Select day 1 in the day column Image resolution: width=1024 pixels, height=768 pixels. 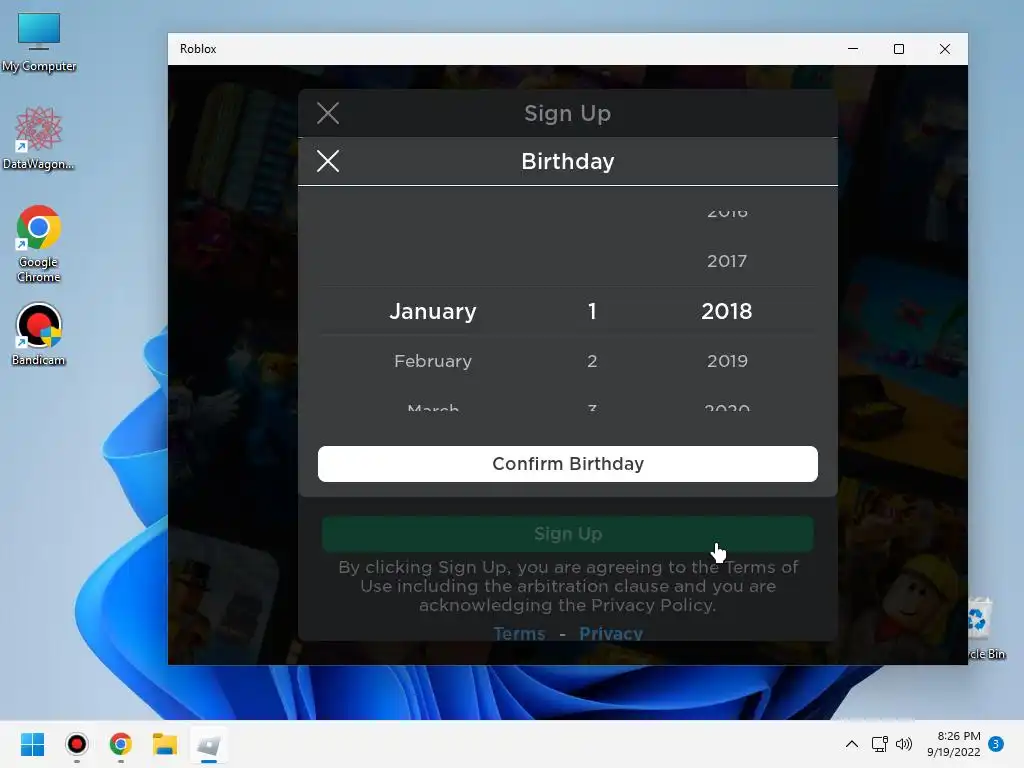tap(592, 312)
